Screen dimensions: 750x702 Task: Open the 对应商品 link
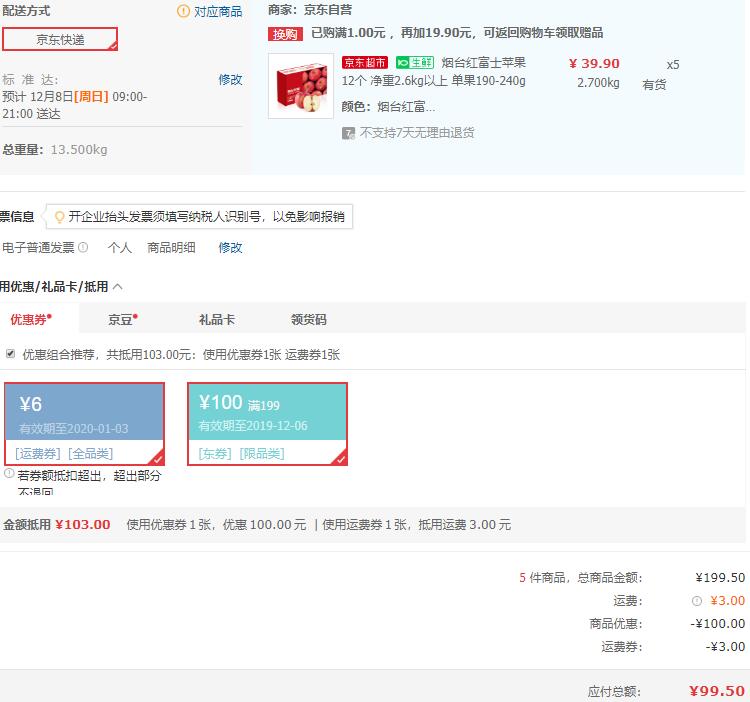218,11
